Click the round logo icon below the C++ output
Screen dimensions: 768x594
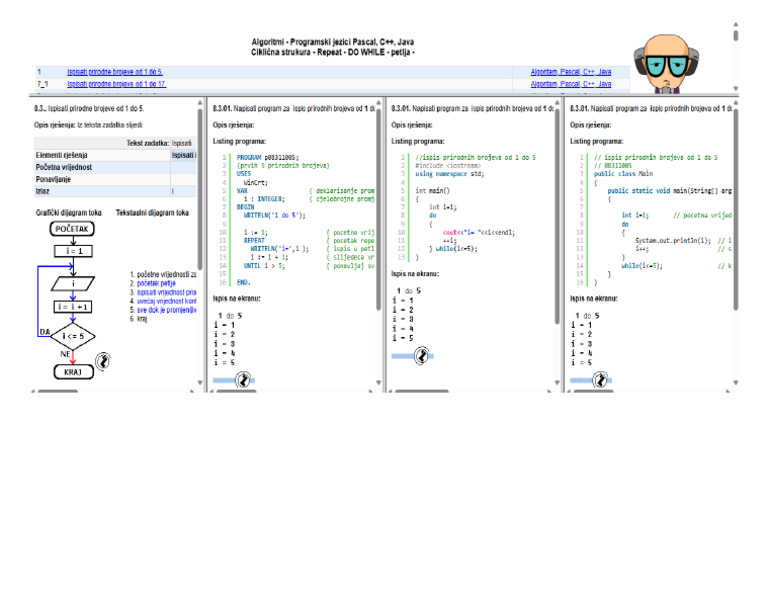(x=422, y=356)
